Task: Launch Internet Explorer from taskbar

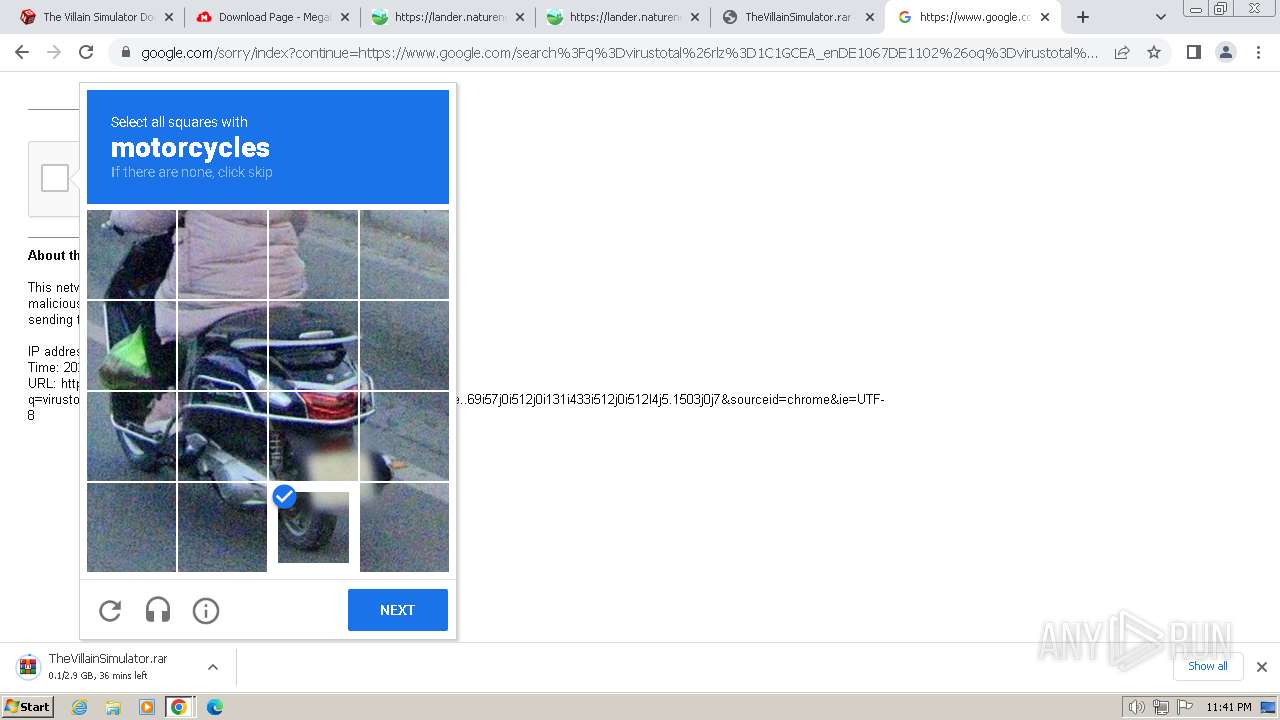Action: click(x=80, y=707)
